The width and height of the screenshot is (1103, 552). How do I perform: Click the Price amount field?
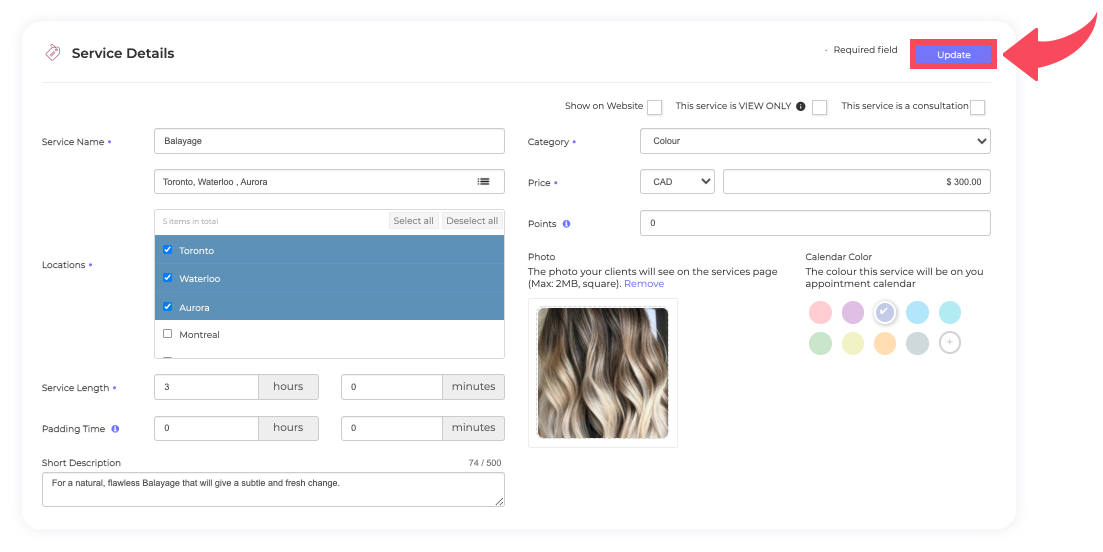tap(857, 181)
